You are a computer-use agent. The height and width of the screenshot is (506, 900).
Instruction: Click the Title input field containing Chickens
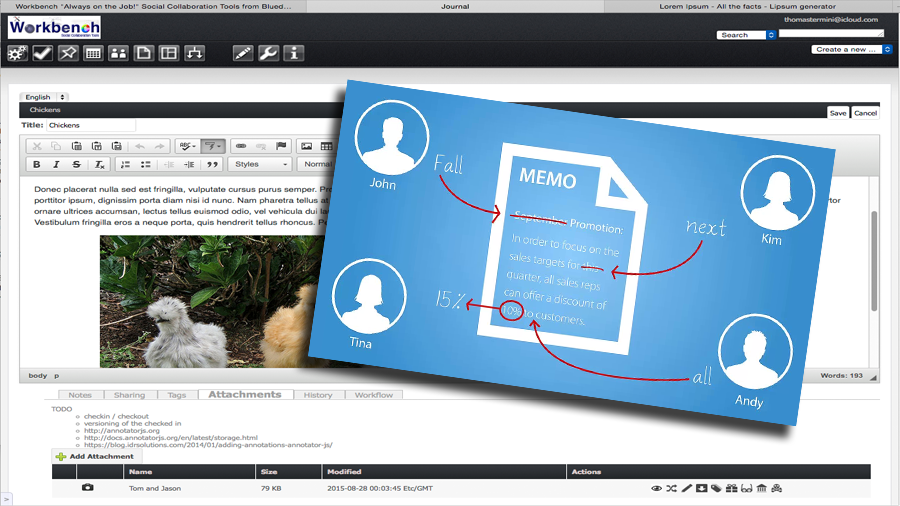91,125
